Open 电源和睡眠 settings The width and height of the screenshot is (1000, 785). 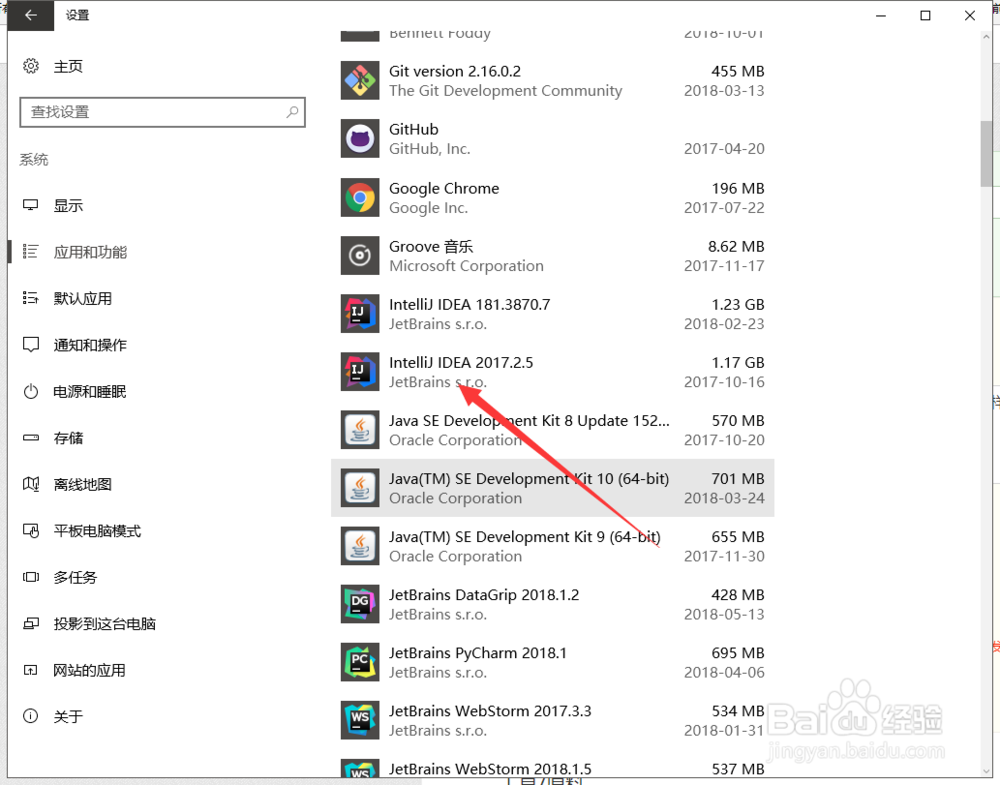click(x=90, y=392)
